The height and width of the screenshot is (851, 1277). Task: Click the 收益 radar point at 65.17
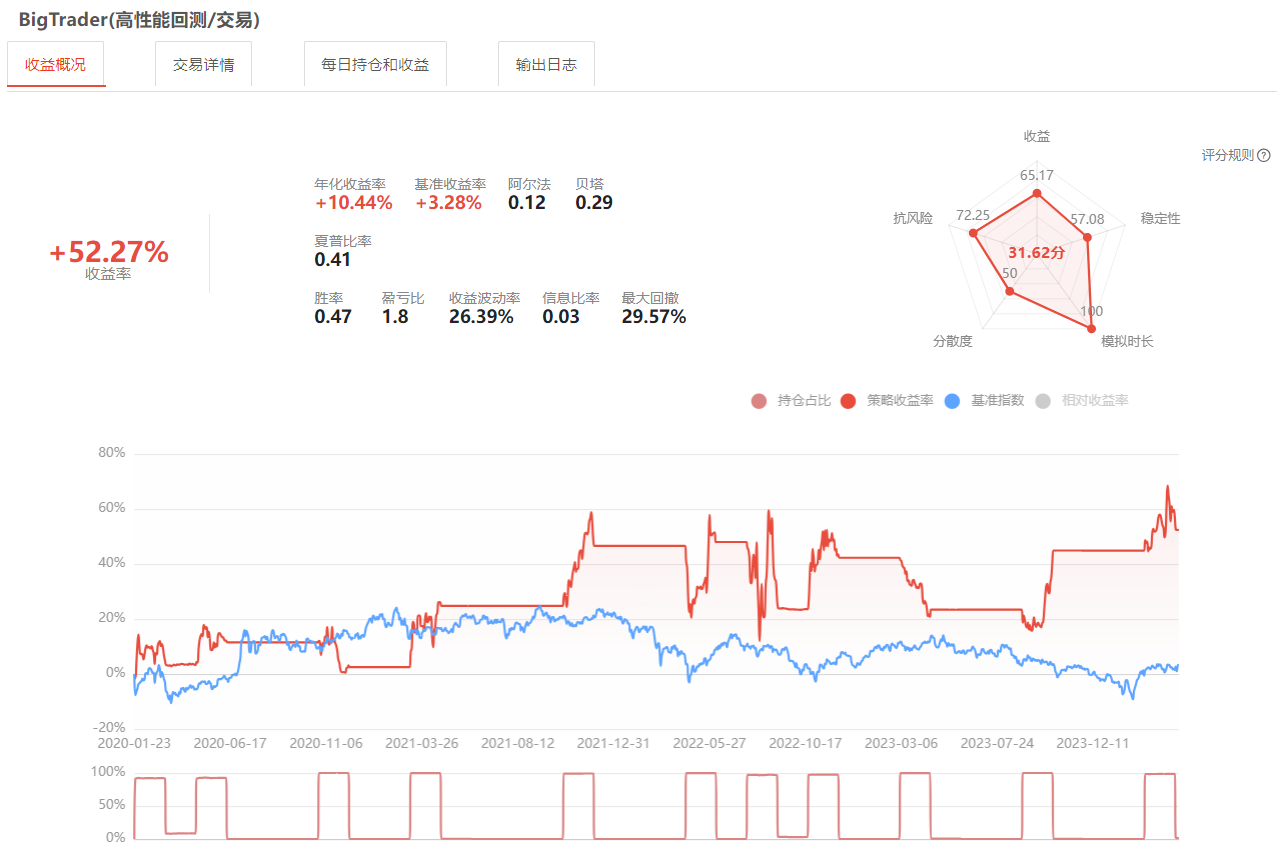point(1037,193)
